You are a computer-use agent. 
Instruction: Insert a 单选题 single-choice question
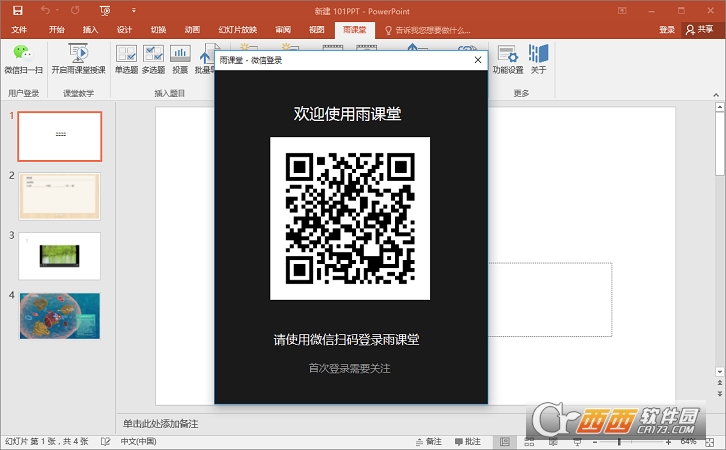tap(126, 59)
